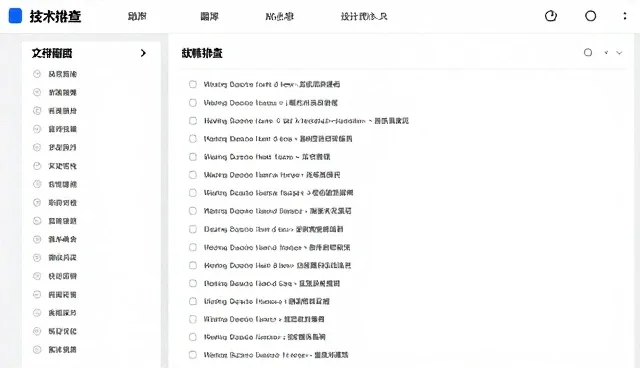
Task: Collapse the panel with the far-right chevron-down
Action: tap(619, 53)
